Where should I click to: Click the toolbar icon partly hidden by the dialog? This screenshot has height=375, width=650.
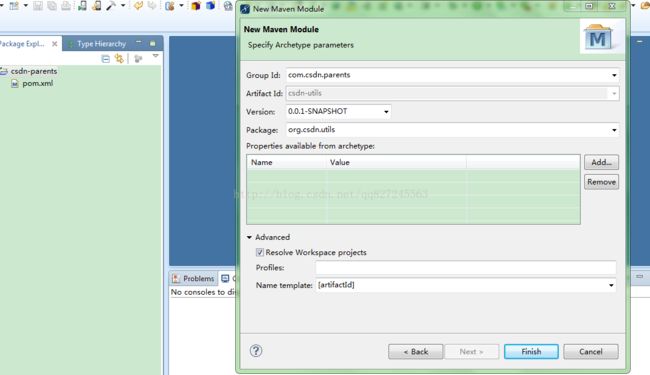[228, 6]
